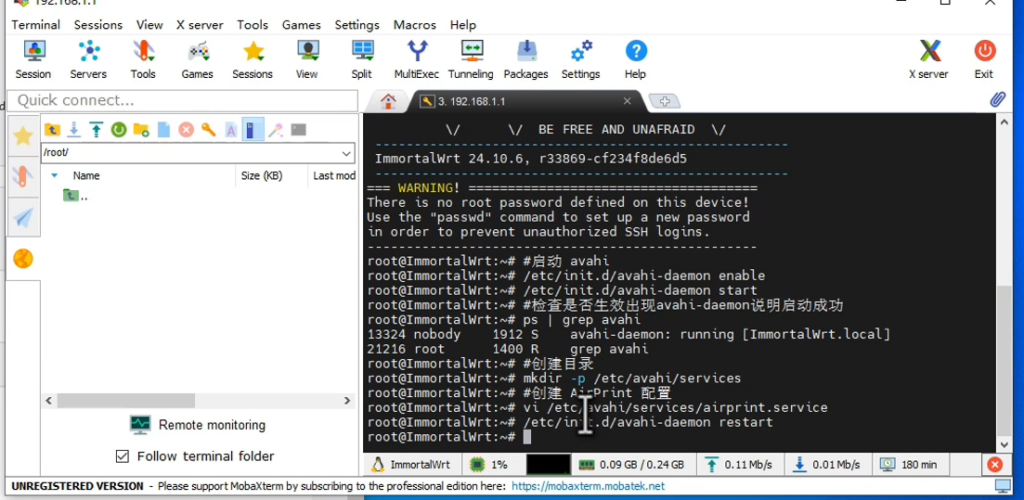This screenshot has width=1024, height=500.
Task: Select the parent '..' folder entry
Action: pyautogui.click(x=75, y=195)
